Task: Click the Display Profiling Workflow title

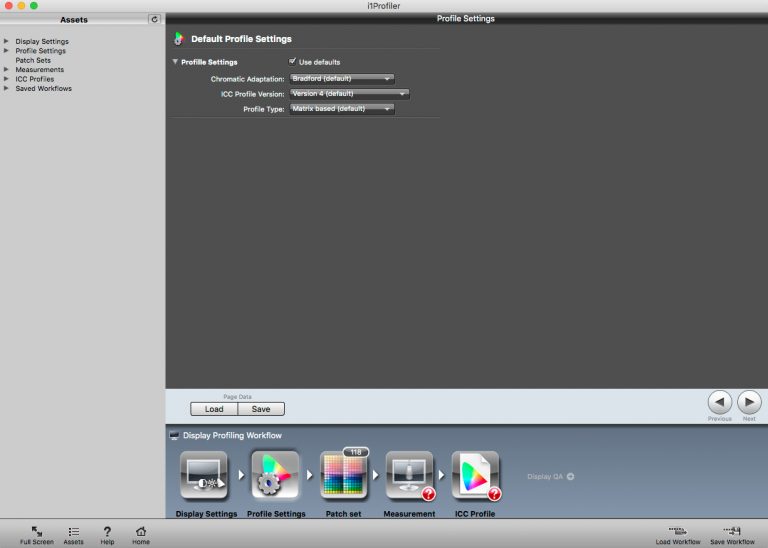Action: tap(232, 435)
